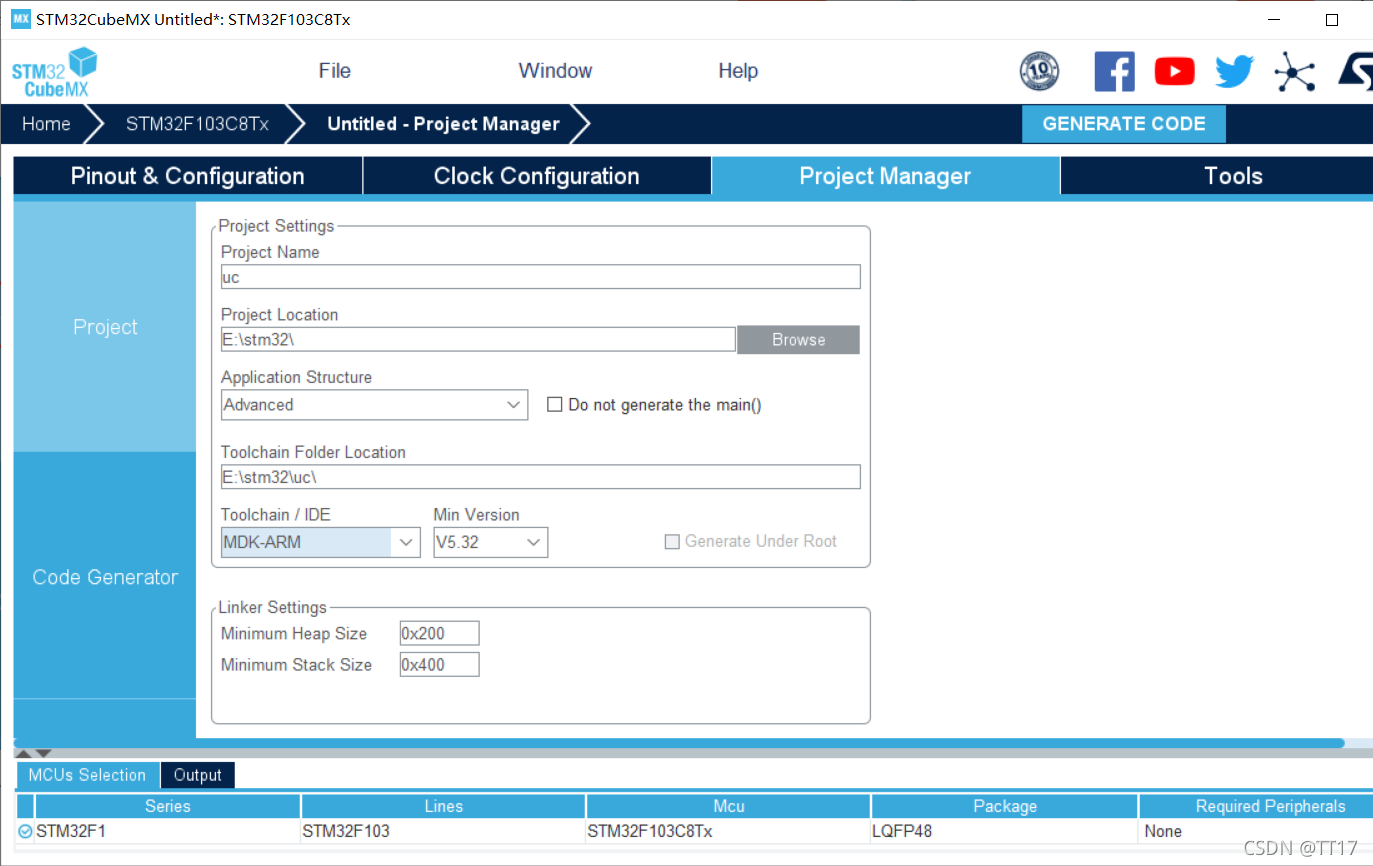
Task: Click the ST logo icon
Action: point(1355,72)
